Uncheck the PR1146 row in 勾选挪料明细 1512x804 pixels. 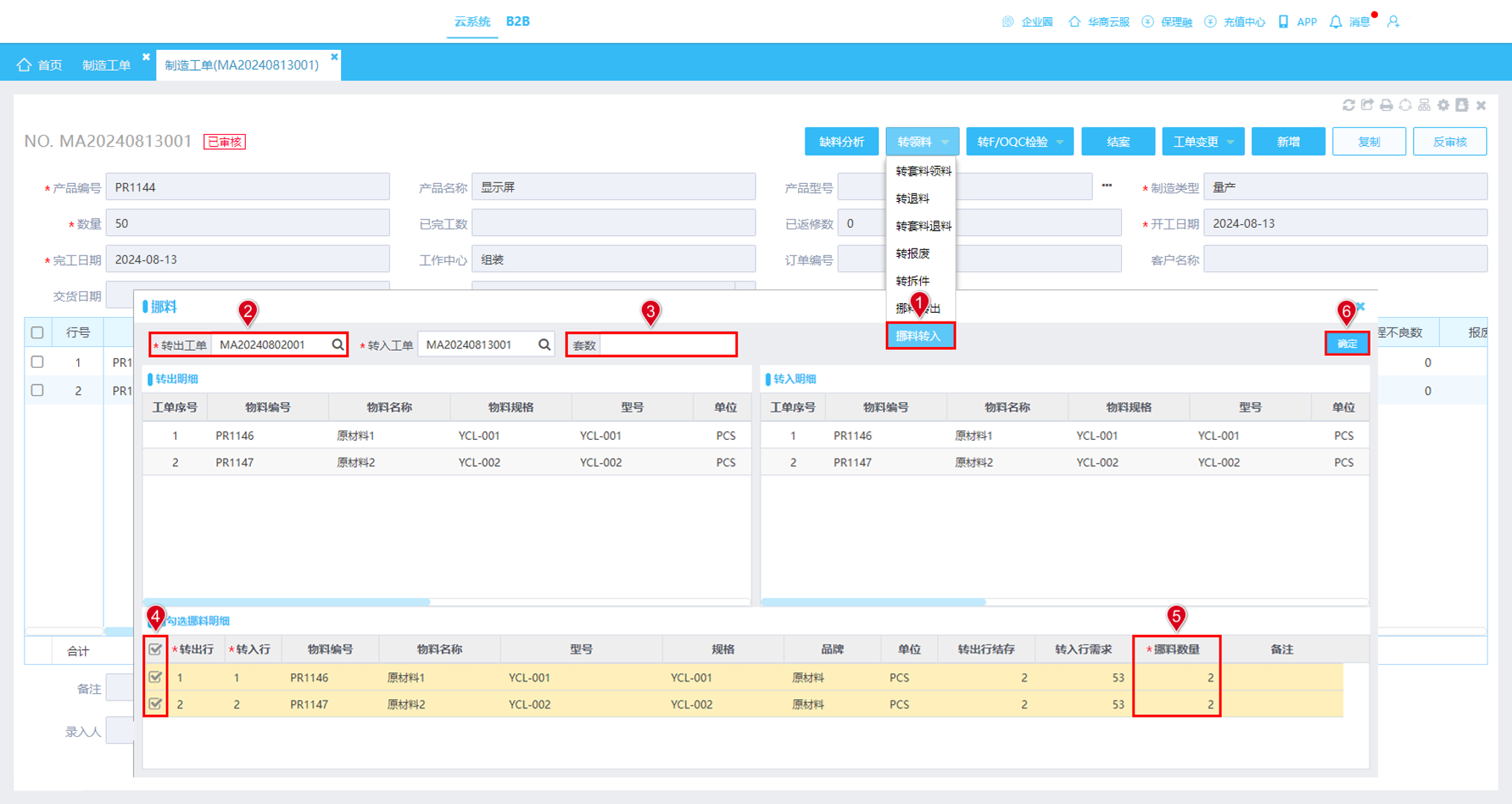(x=155, y=677)
